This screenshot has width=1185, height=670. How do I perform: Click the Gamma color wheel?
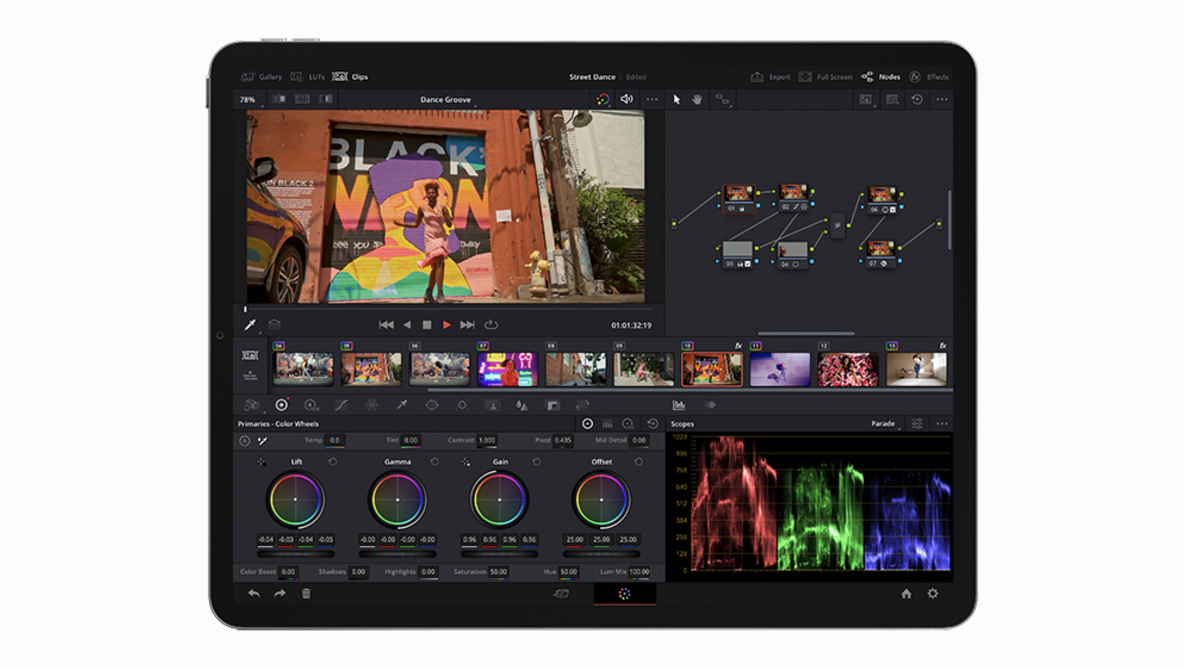[398, 499]
